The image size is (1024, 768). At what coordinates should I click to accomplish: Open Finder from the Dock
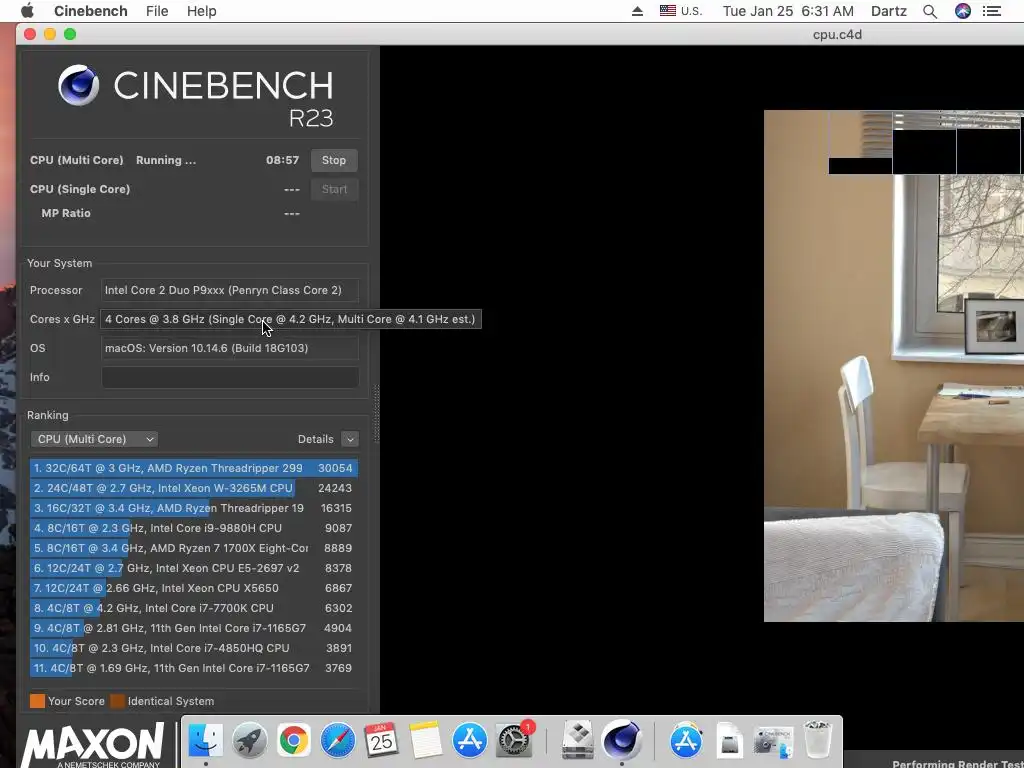click(205, 741)
